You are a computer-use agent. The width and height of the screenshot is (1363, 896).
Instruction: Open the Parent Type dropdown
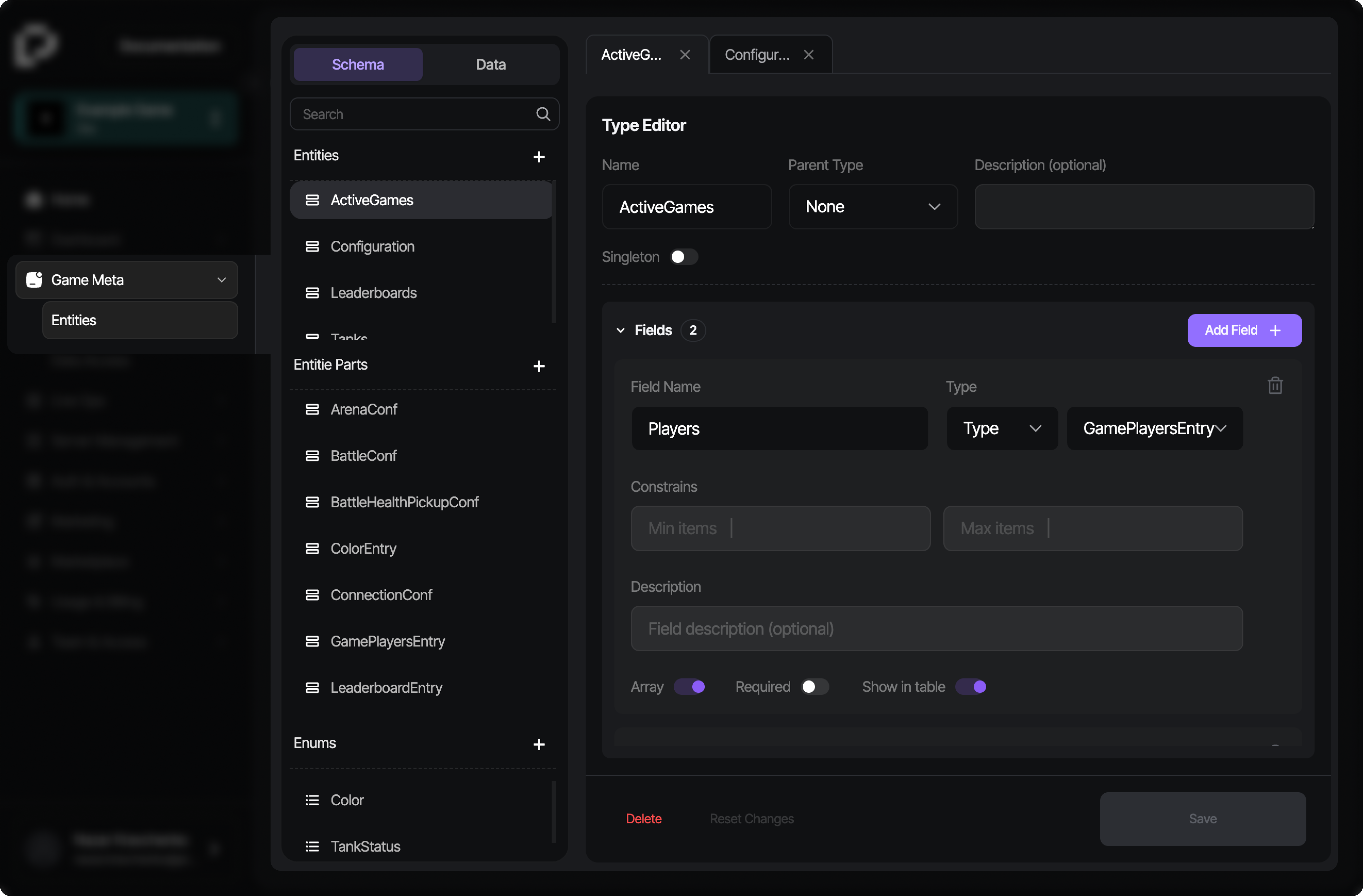tap(872, 207)
